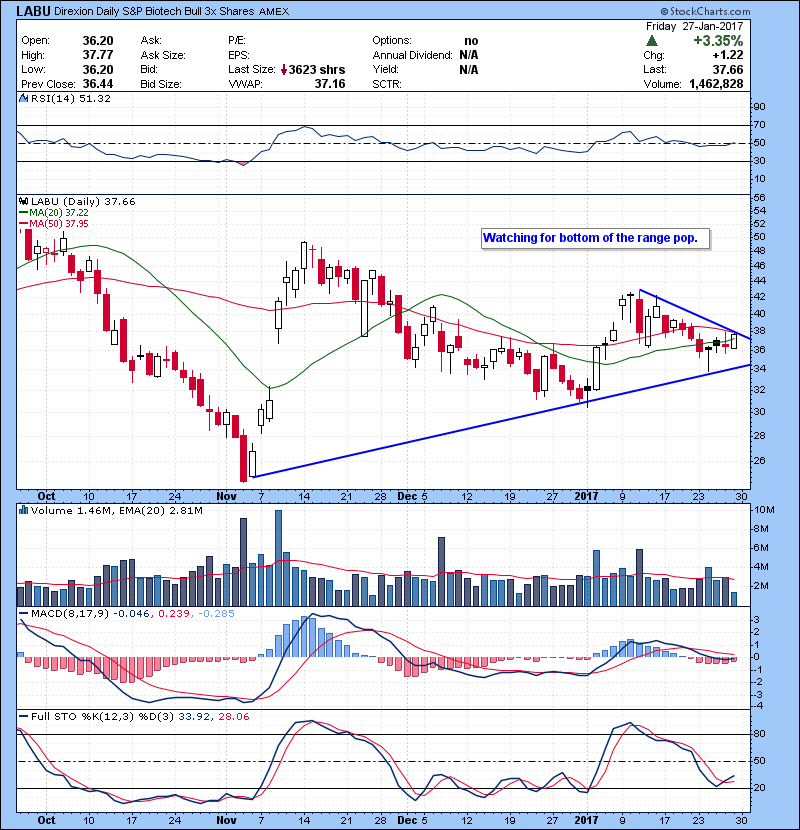Image resolution: width=800 pixels, height=830 pixels.
Task: Click the Prev Close value 36.44
Action: click(98, 84)
